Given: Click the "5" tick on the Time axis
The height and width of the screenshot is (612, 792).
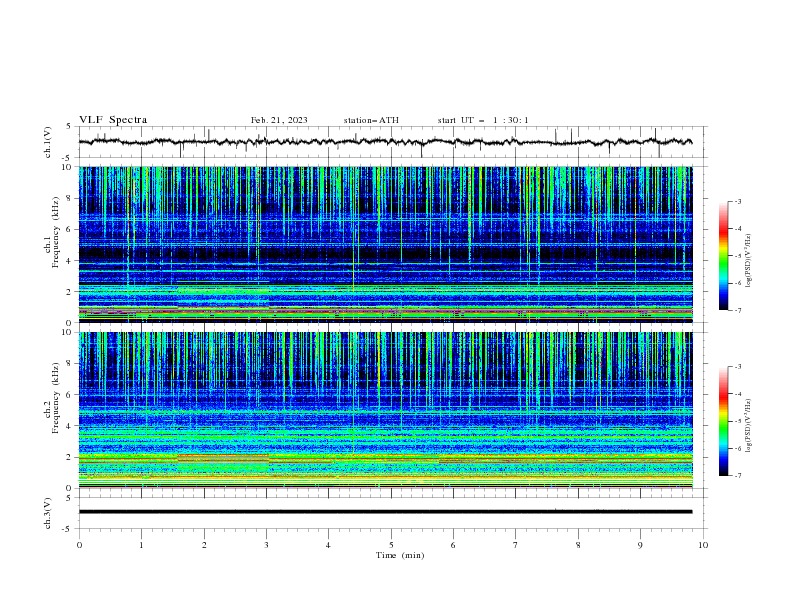Looking at the screenshot, I should pos(391,545).
